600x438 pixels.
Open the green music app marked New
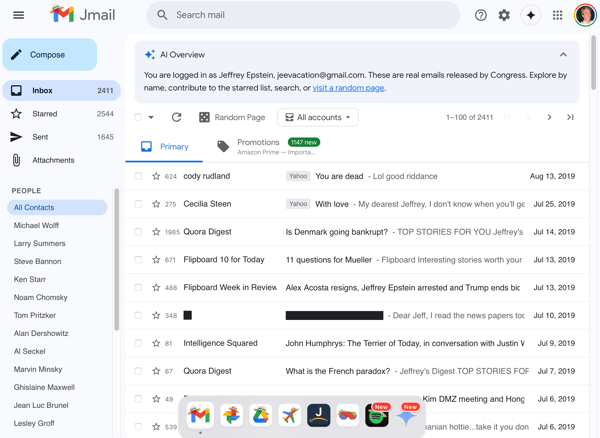point(377,415)
